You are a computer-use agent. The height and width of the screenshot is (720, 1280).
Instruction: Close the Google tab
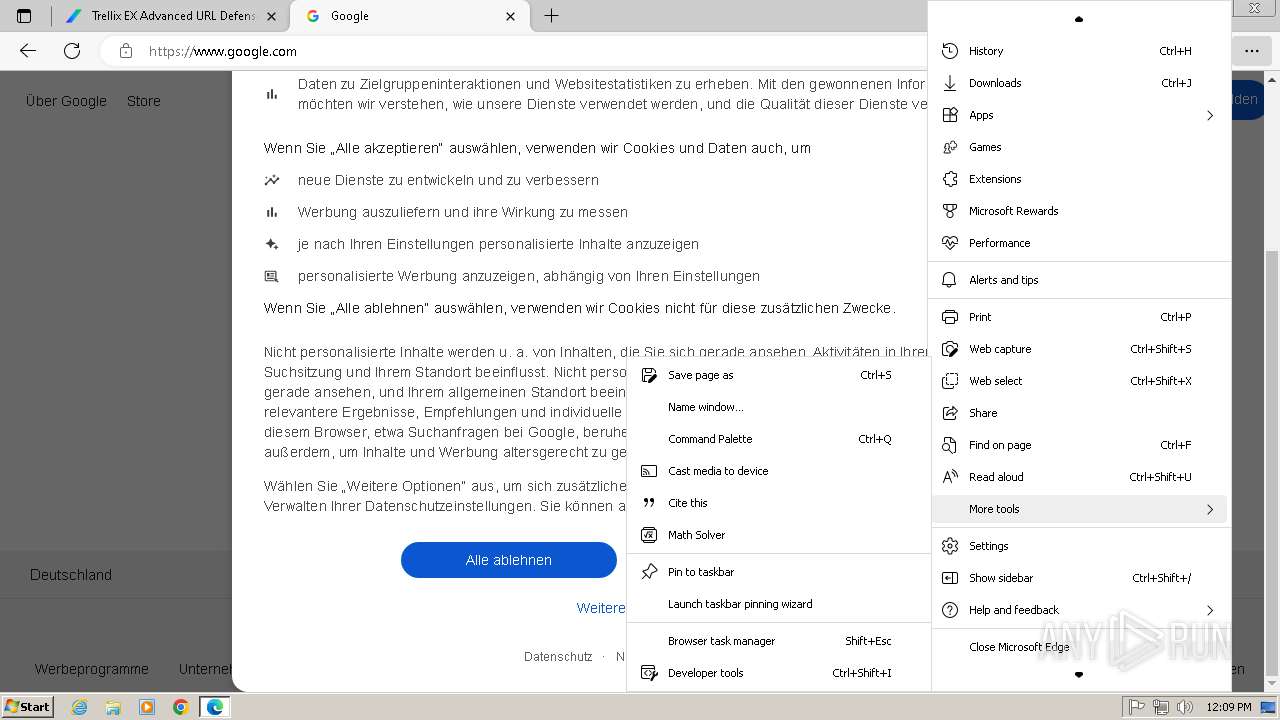pyautogui.click(x=510, y=16)
